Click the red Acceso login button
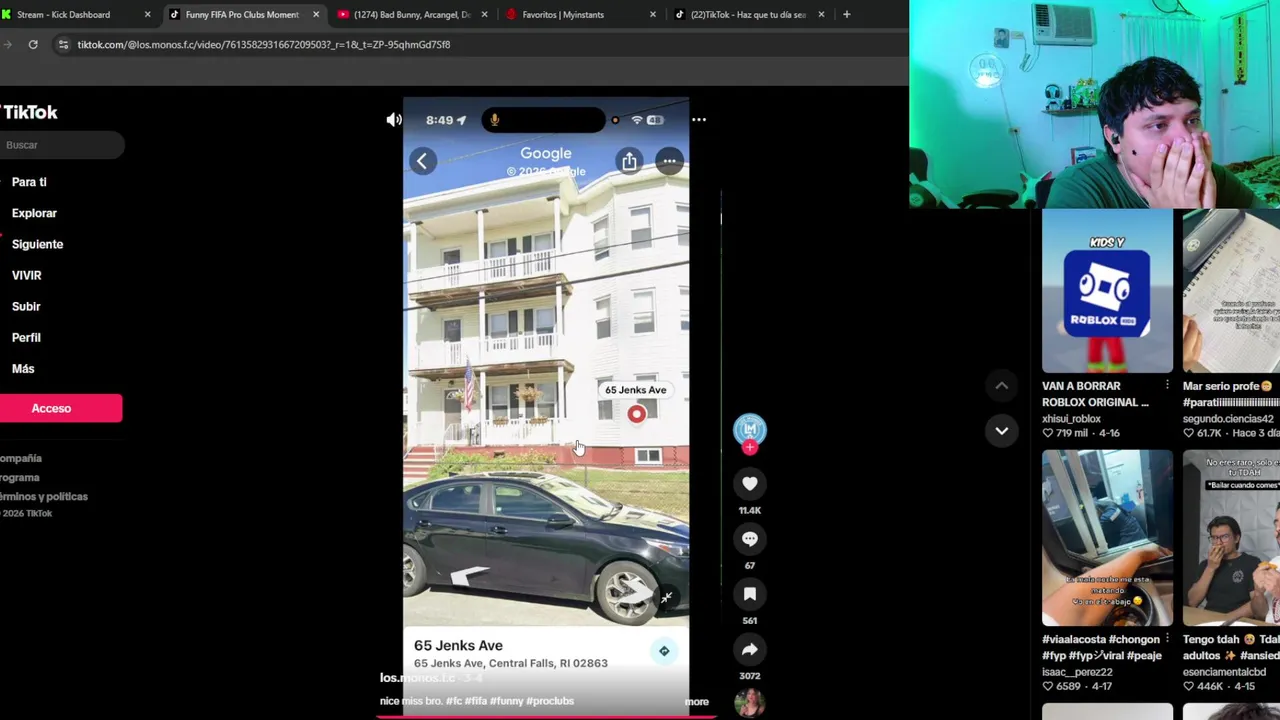Viewport: 1280px width, 720px height. point(61,408)
